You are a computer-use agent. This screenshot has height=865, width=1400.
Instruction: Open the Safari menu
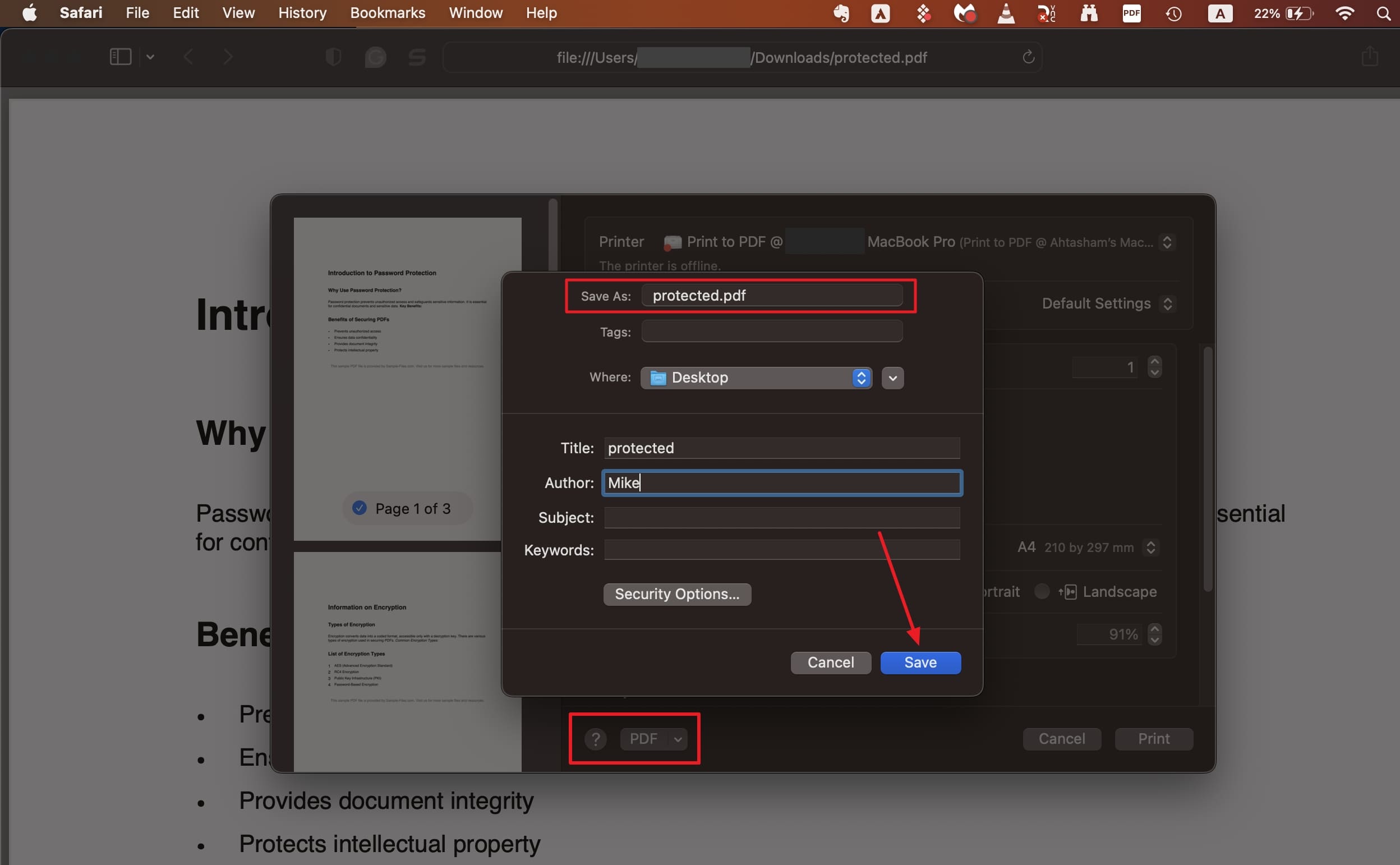click(x=81, y=12)
